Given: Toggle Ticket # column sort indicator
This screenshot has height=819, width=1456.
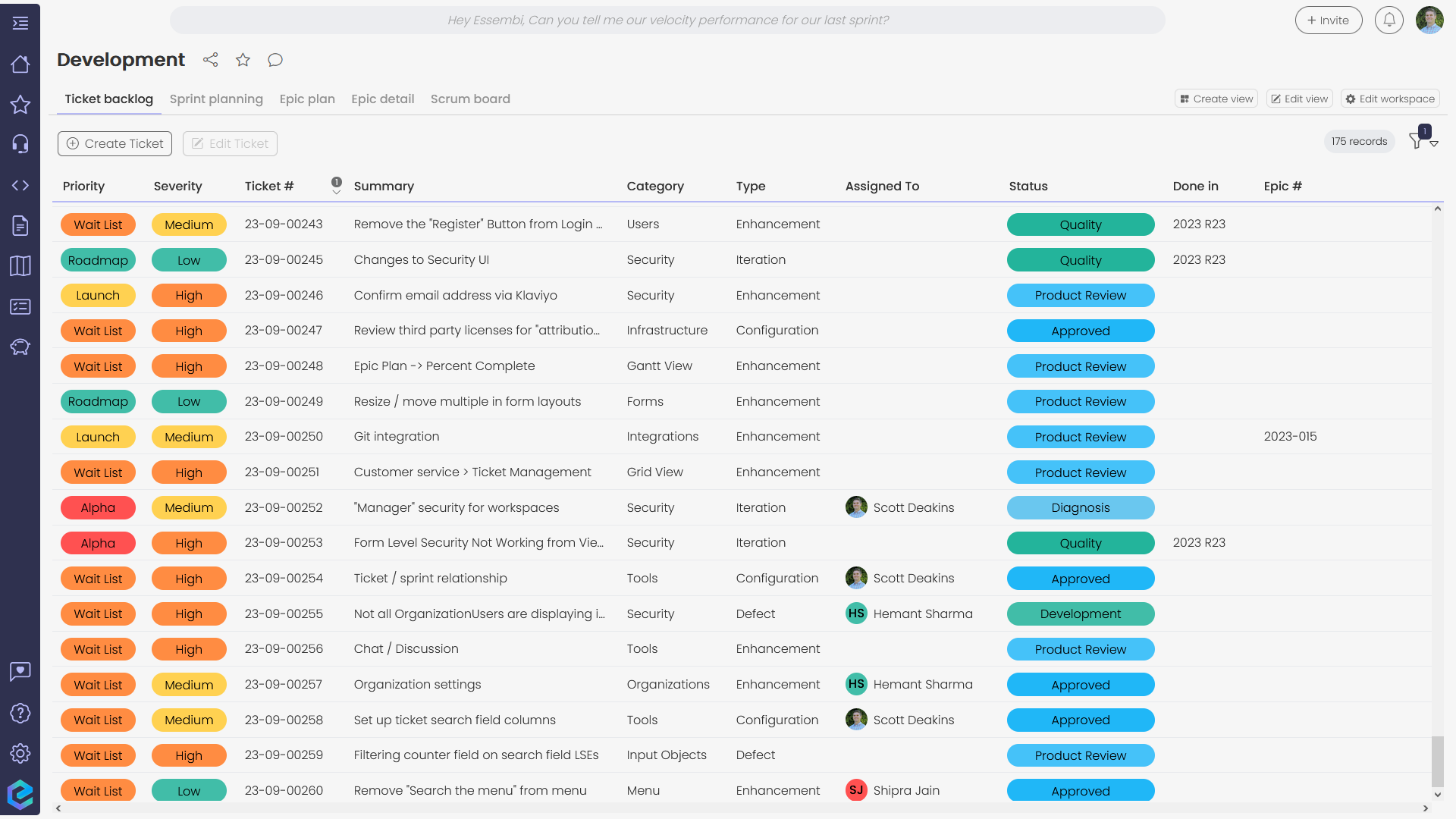Looking at the screenshot, I should 336,186.
